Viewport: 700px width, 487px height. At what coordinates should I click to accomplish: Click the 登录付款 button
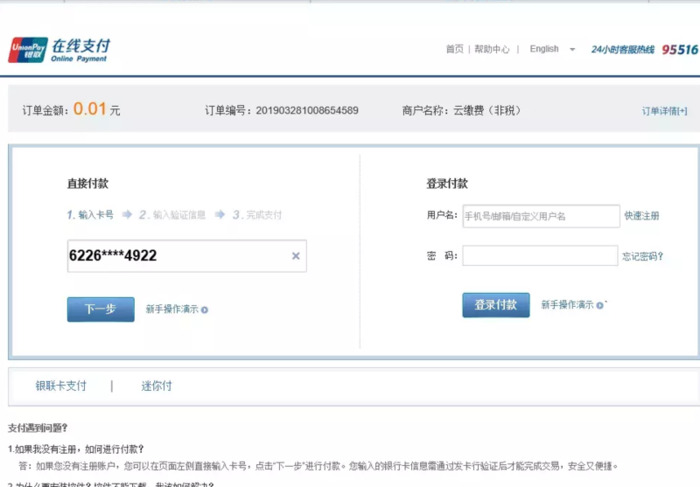496,305
